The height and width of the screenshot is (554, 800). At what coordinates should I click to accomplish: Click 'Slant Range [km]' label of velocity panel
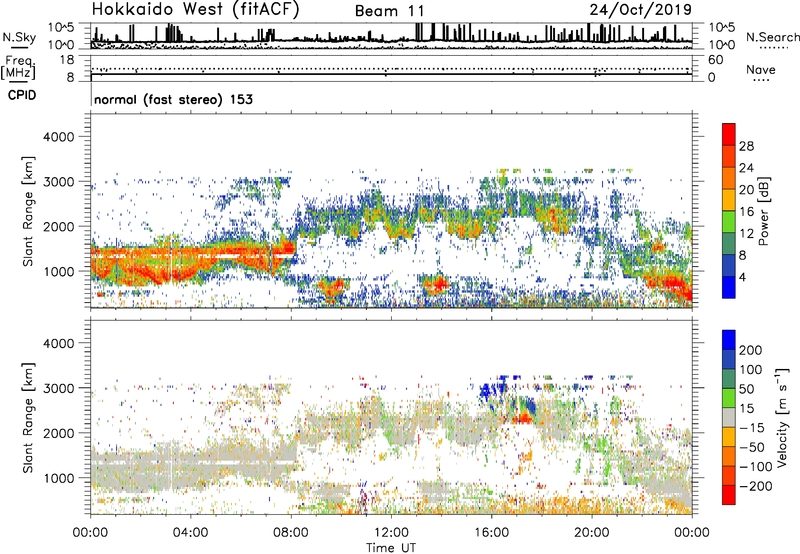[28, 418]
